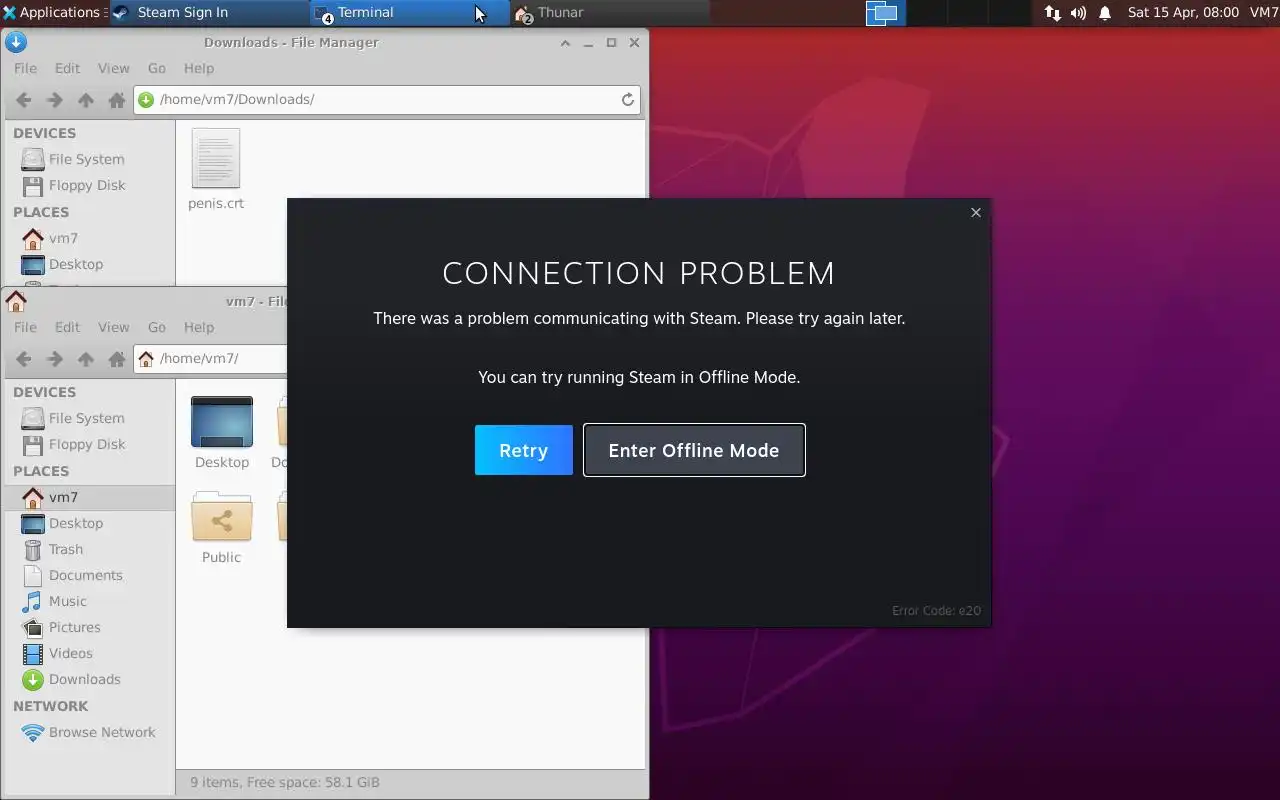
Task: Click the vm7 window home title icon
Action: [x=16, y=300]
